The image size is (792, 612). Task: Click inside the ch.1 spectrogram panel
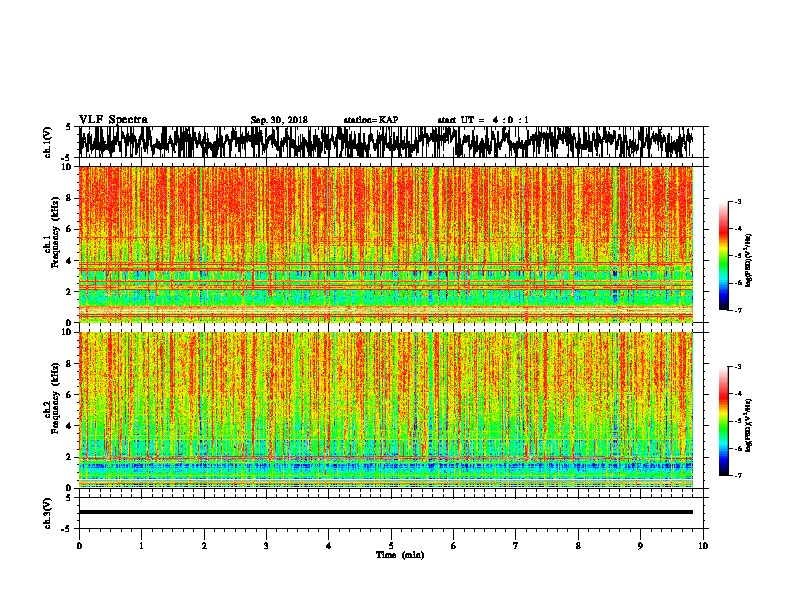(385, 244)
